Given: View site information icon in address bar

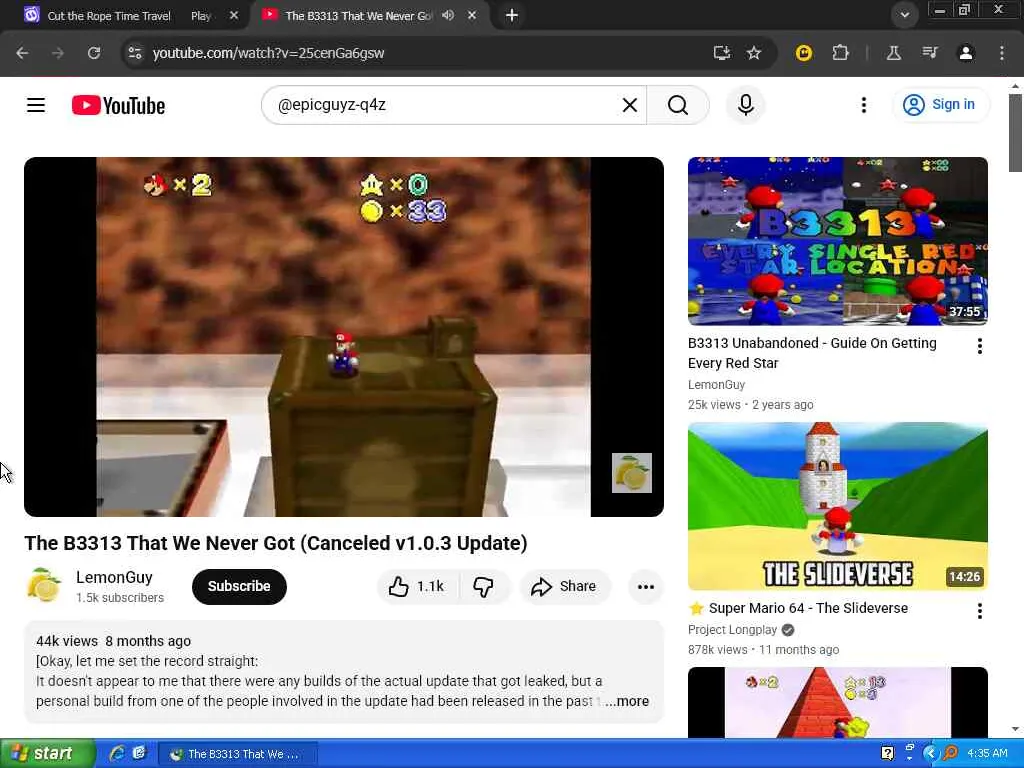Looking at the screenshot, I should (x=135, y=53).
